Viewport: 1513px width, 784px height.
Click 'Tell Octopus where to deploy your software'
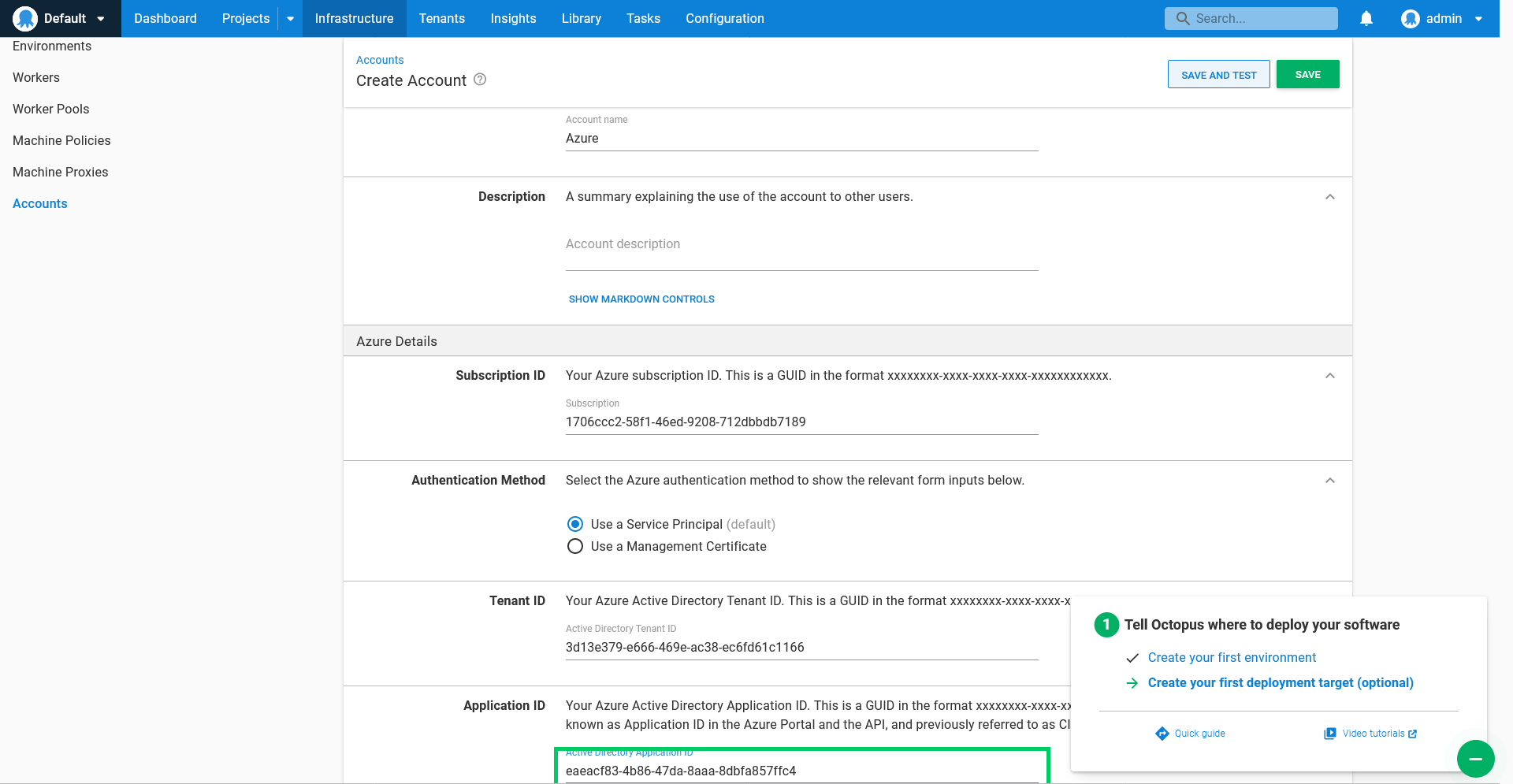tap(1262, 625)
